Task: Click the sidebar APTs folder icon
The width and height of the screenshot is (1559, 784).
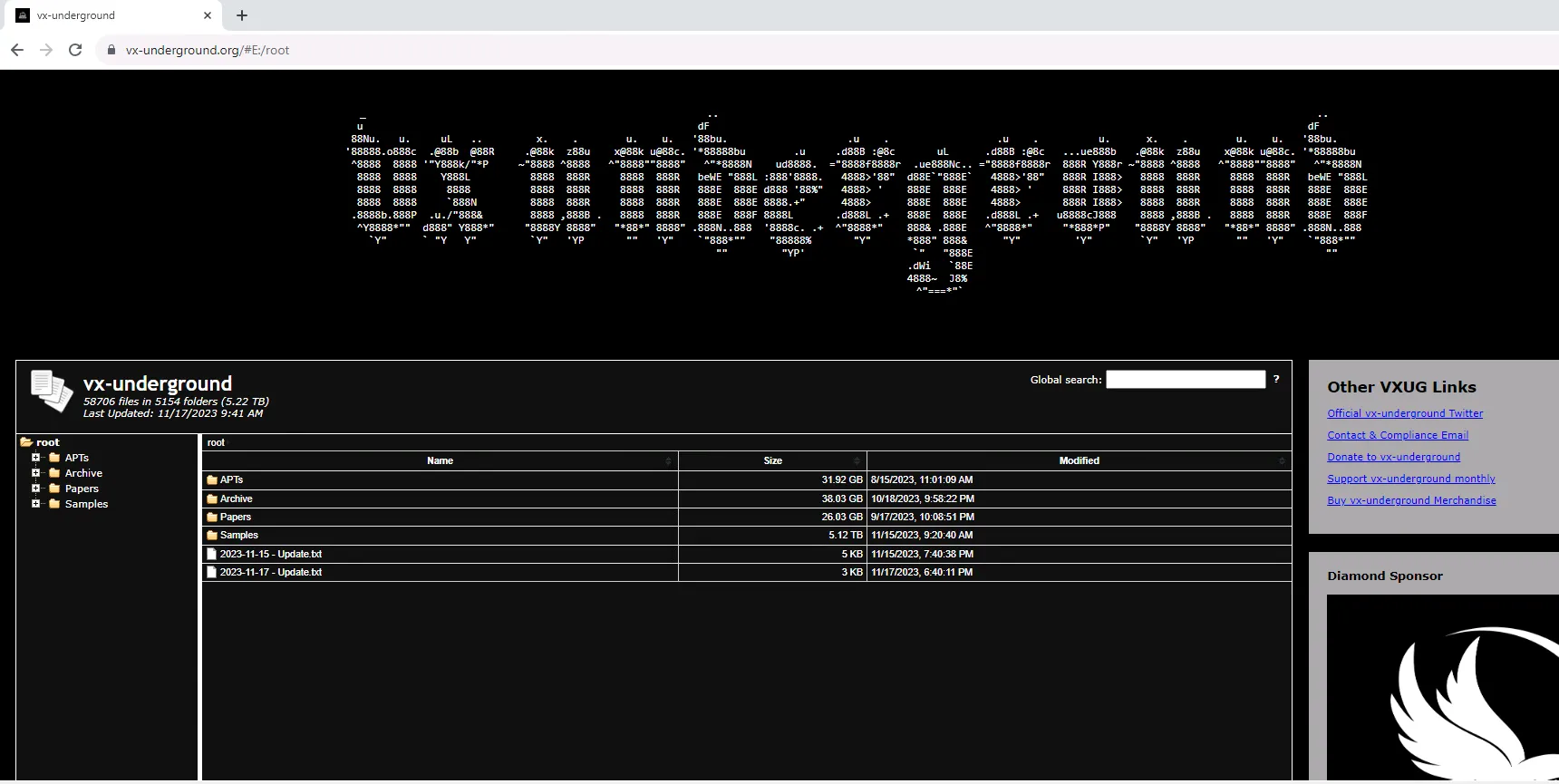Action: (54, 458)
